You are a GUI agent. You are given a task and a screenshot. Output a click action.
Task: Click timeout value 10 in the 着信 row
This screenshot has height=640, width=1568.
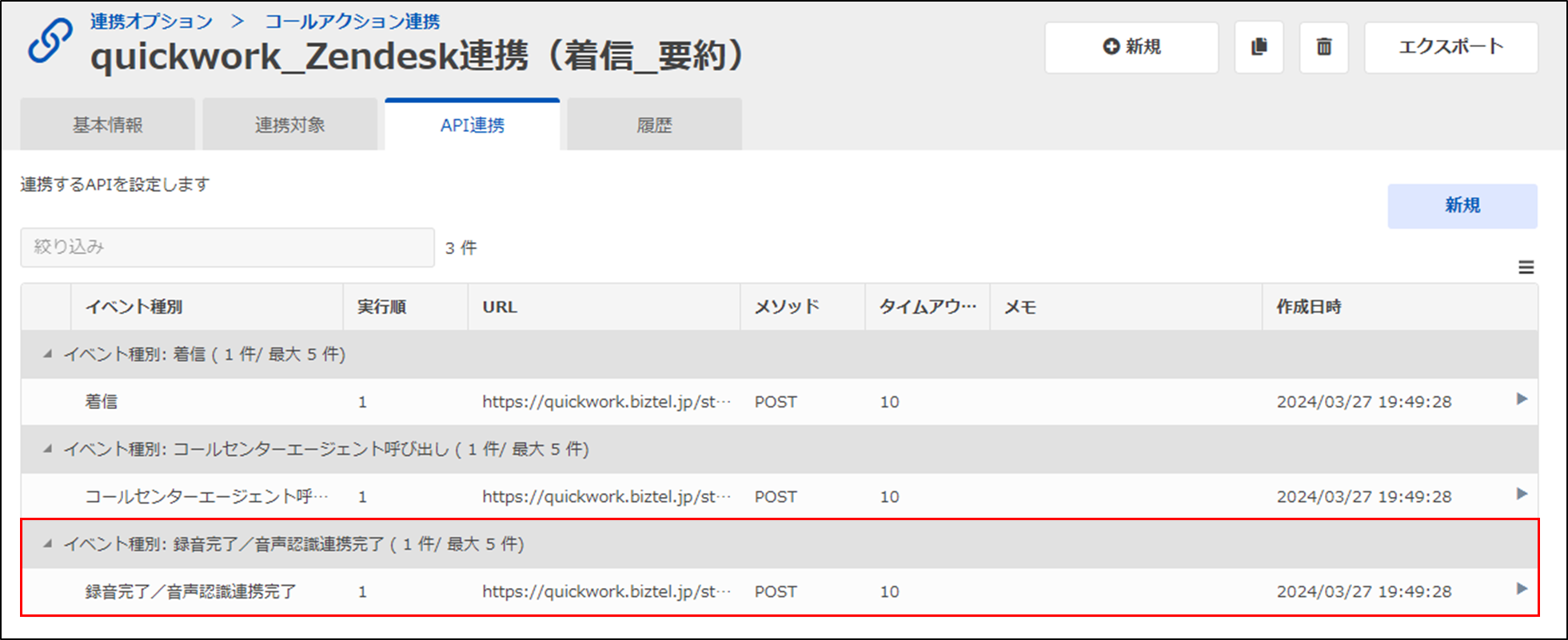point(890,402)
